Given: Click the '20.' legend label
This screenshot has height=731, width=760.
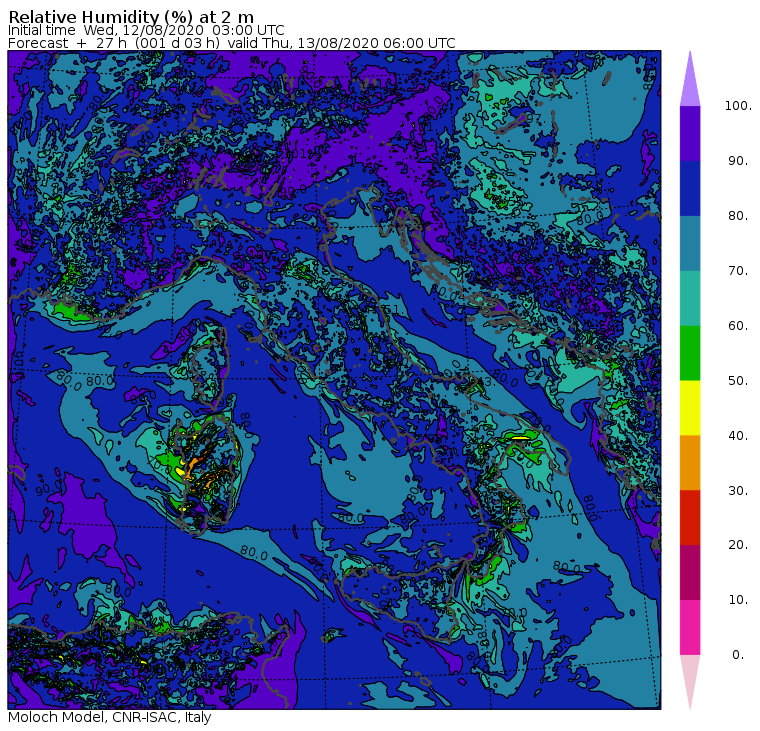Looking at the screenshot, I should click(738, 545).
